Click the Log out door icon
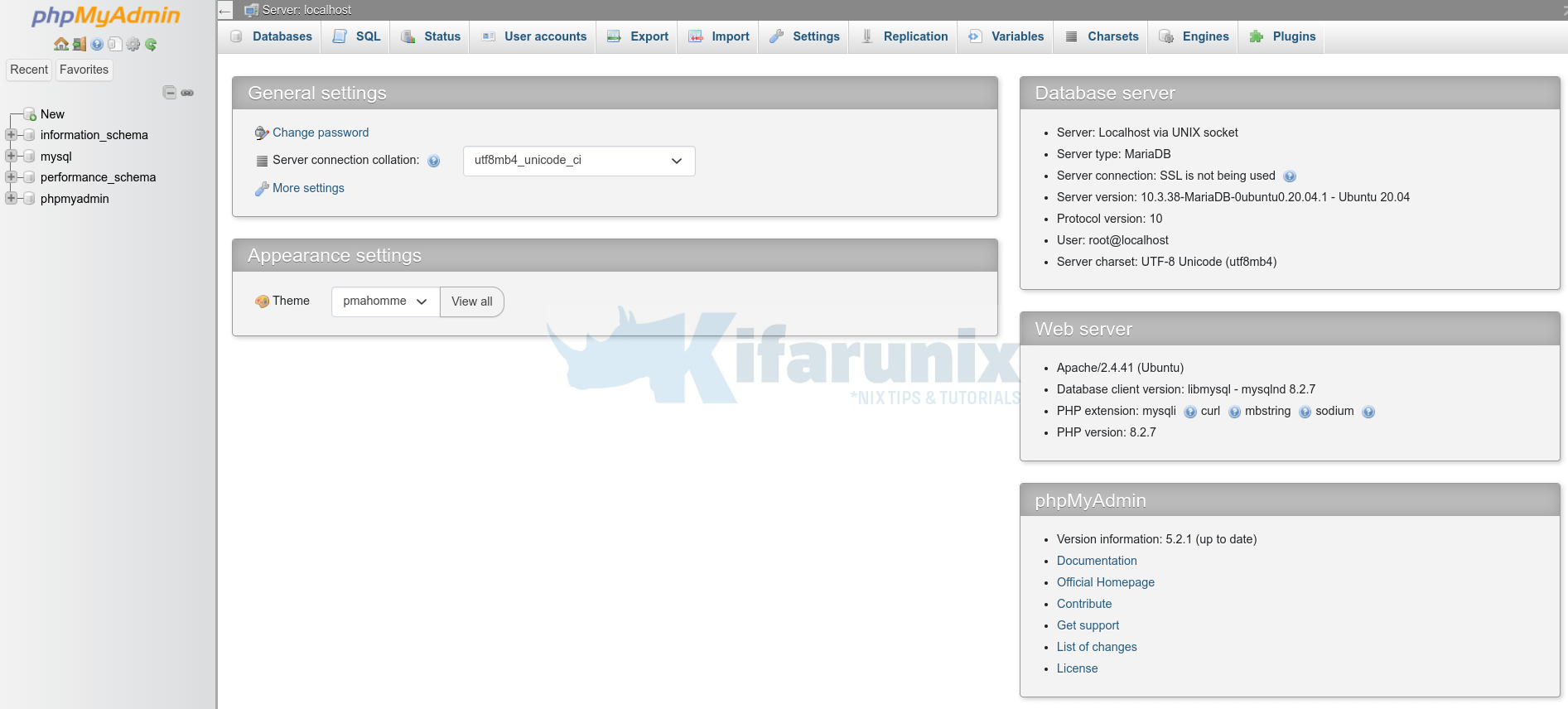The height and width of the screenshot is (709, 1568). 80,44
